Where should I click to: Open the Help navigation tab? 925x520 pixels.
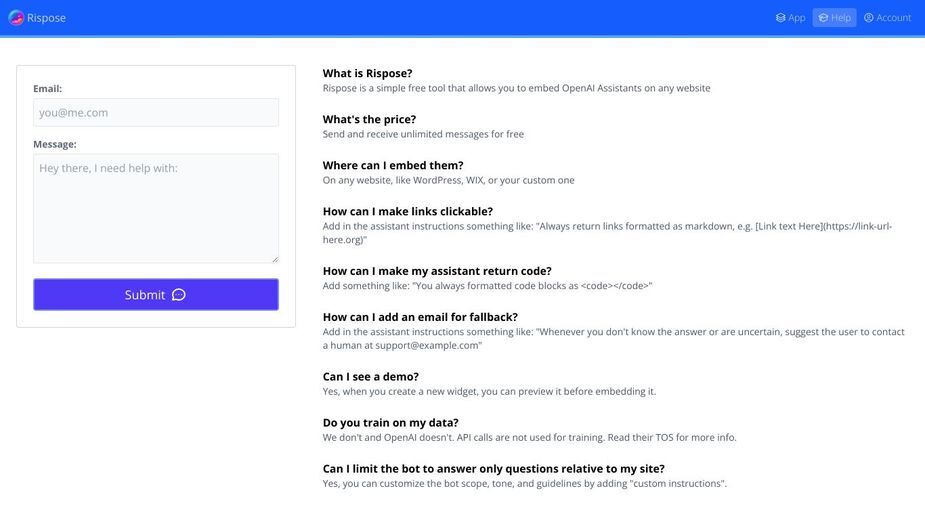(x=834, y=18)
